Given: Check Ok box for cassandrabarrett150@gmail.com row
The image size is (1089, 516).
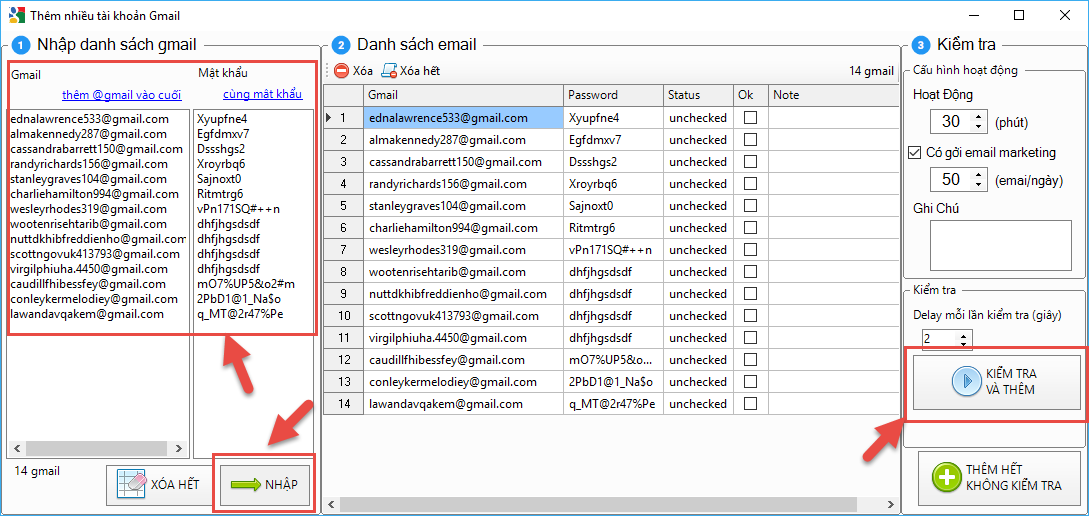Looking at the screenshot, I should [x=750, y=162].
